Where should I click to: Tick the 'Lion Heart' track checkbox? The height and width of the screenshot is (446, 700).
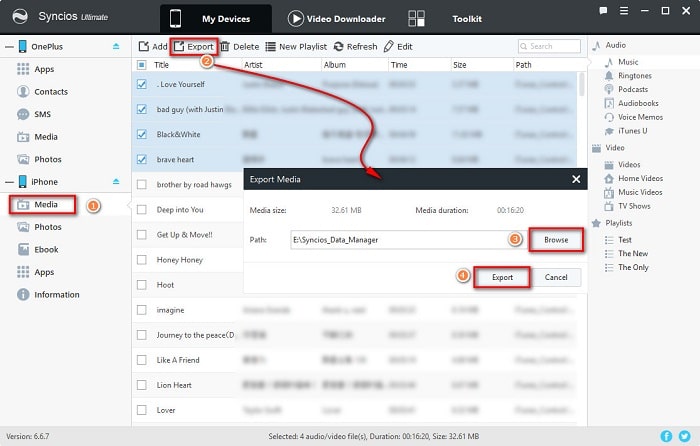coord(141,385)
